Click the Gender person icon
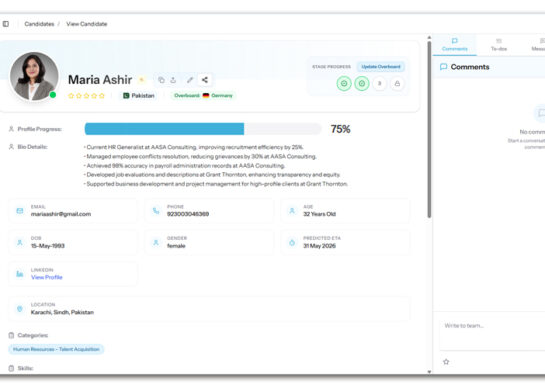This screenshot has height=388, width=545. (156, 242)
